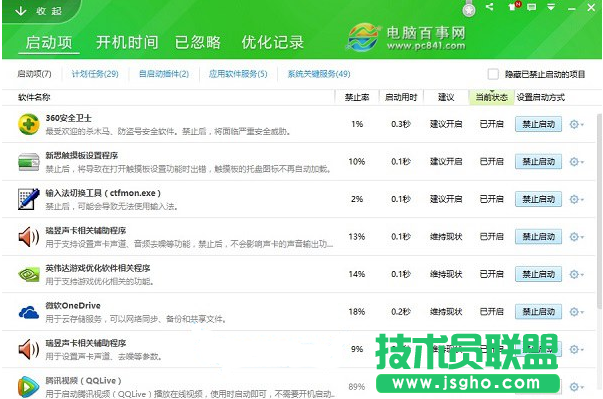The width and height of the screenshot is (603, 399).
Task: Disable startup for 13% 瑞昱声卡 row
Action: coord(538,236)
